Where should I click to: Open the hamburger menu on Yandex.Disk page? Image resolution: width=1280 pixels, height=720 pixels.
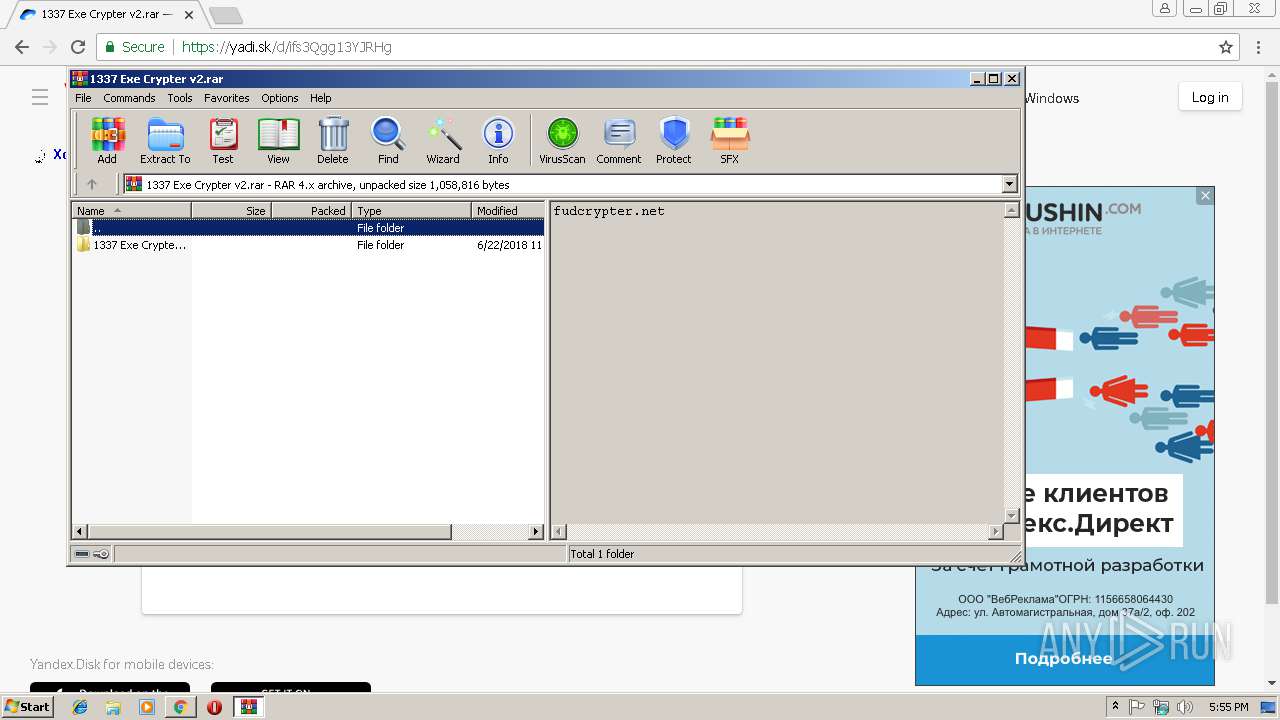(x=40, y=97)
